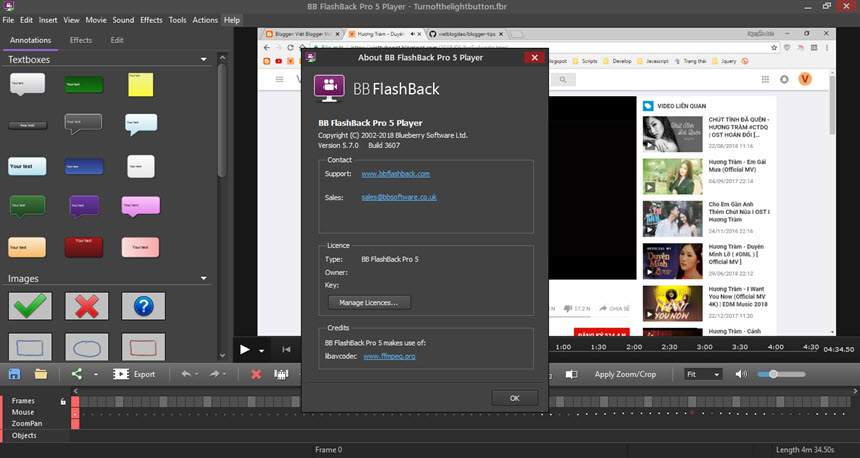This screenshot has width=860, height=458.
Task: Select the blue question mark image
Action: 143,306
